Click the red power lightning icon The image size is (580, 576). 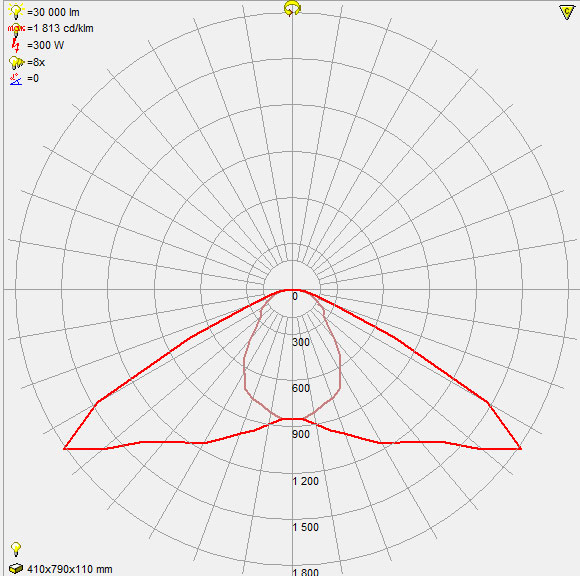tap(15, 45)
